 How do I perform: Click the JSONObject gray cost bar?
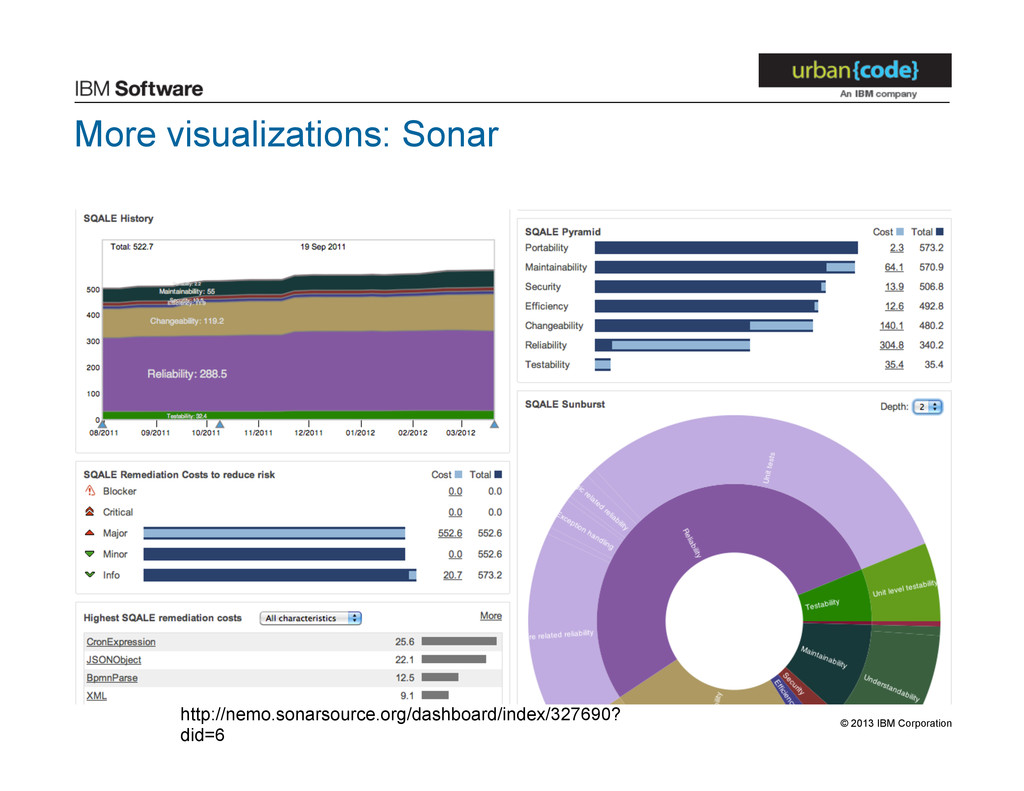pyautogui.click(x=454, y=659)
